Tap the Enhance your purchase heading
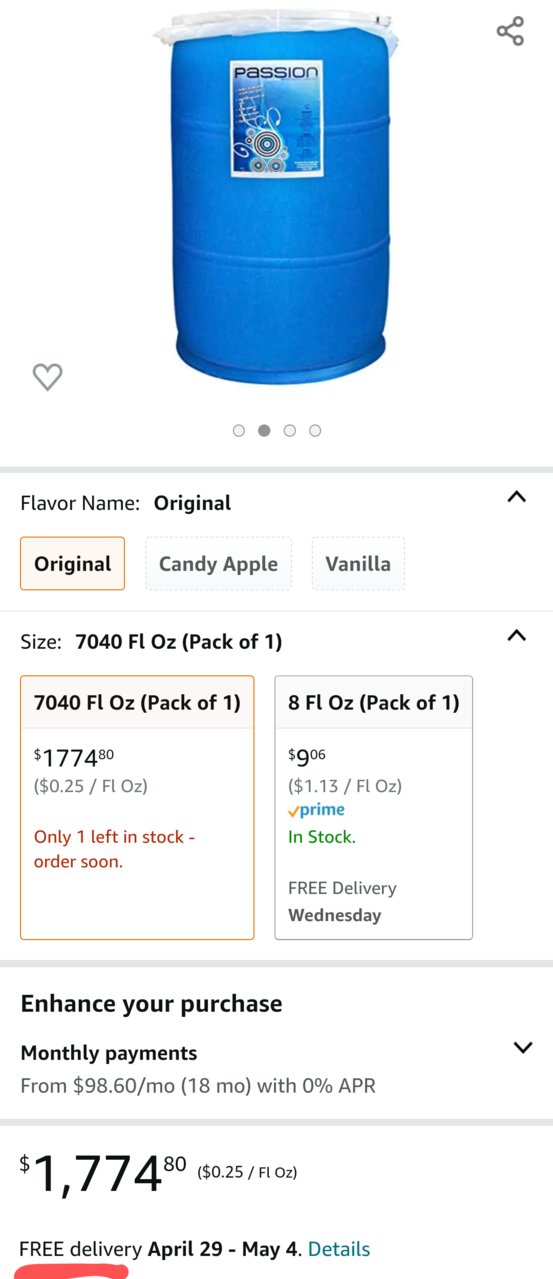Screen dimensions: 553x1279 tap(152, 1003)
